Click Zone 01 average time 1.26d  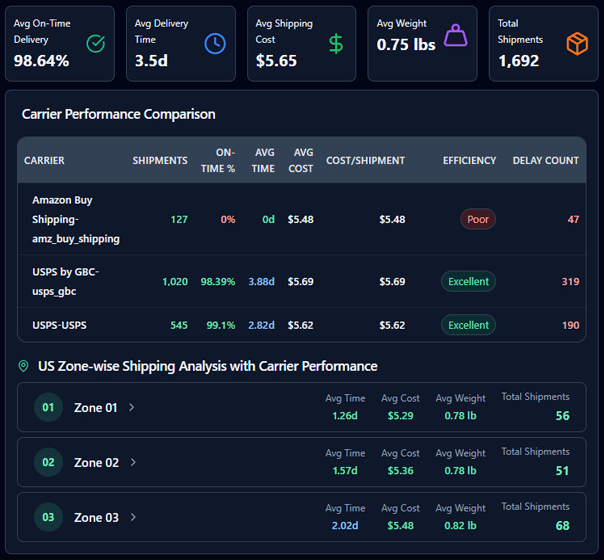click(x=345, y=416)
